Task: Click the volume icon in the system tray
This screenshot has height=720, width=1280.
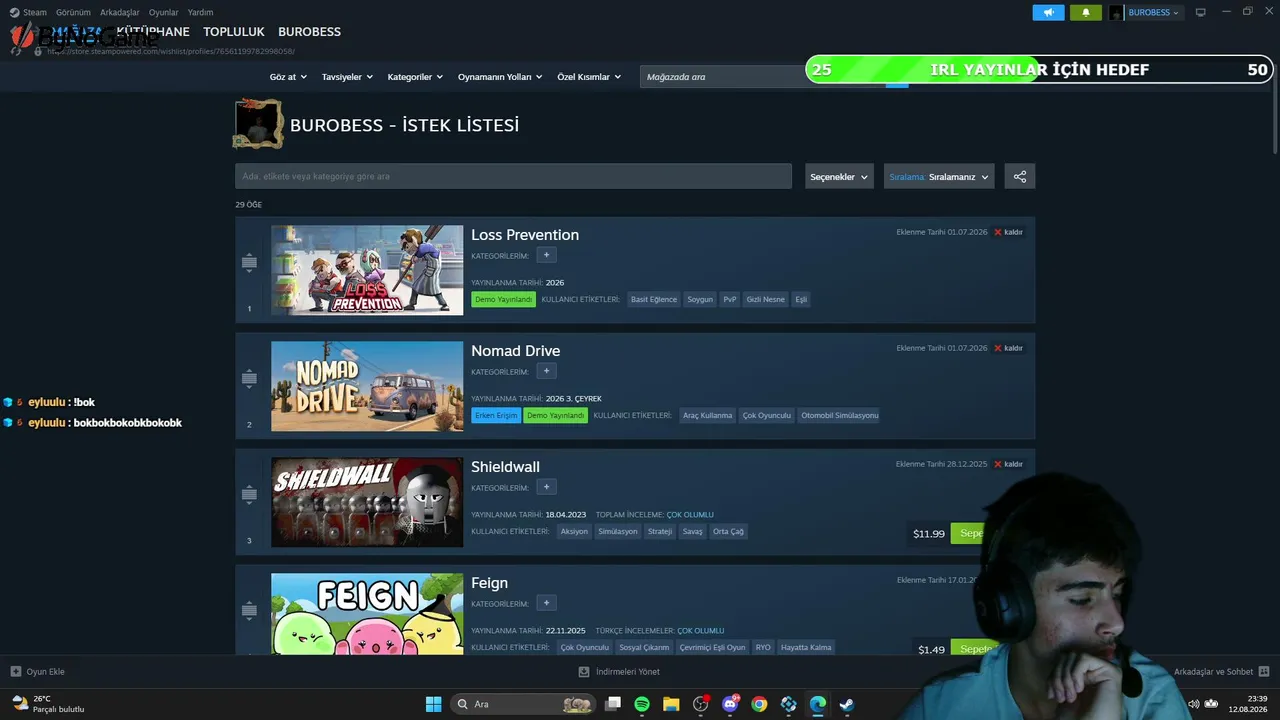Action: click(x=1193, y=704)
